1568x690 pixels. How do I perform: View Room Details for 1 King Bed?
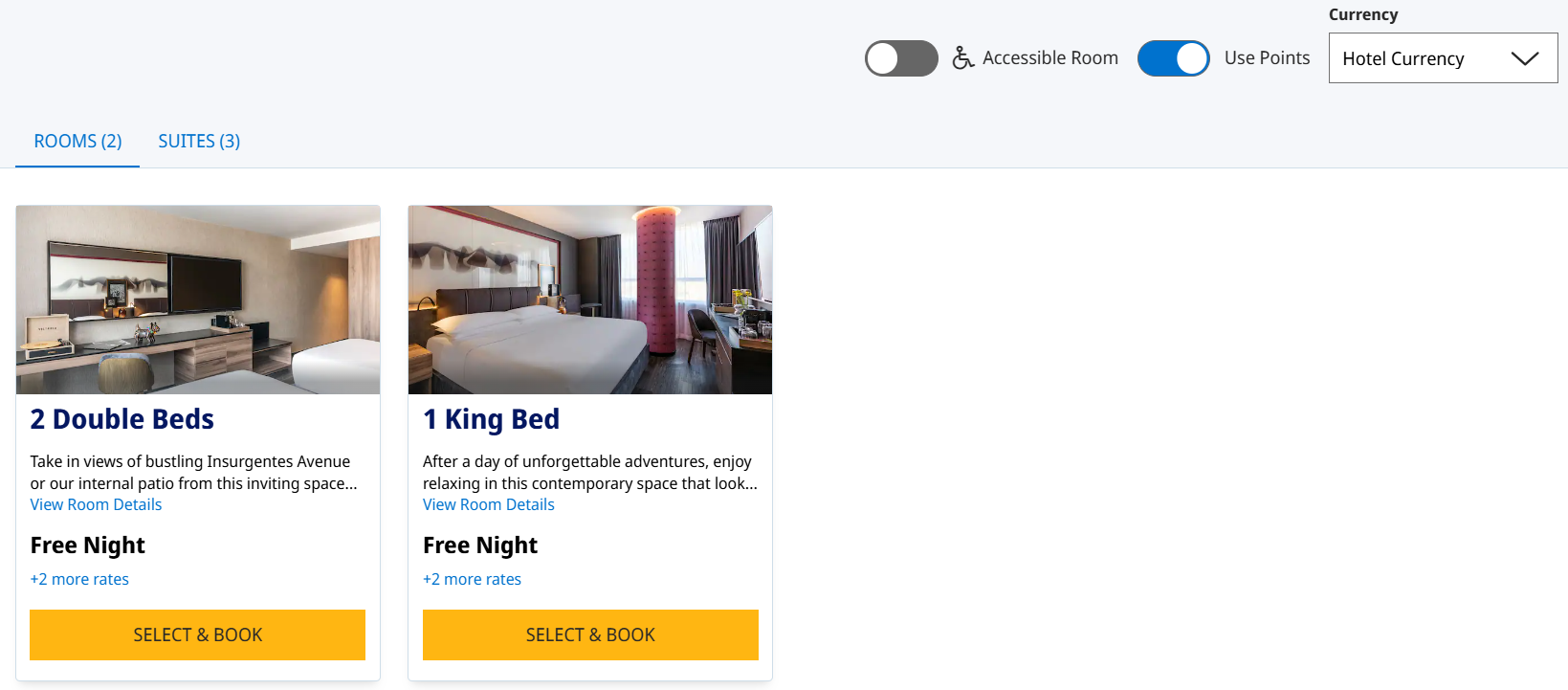click(x=488, y=504)
